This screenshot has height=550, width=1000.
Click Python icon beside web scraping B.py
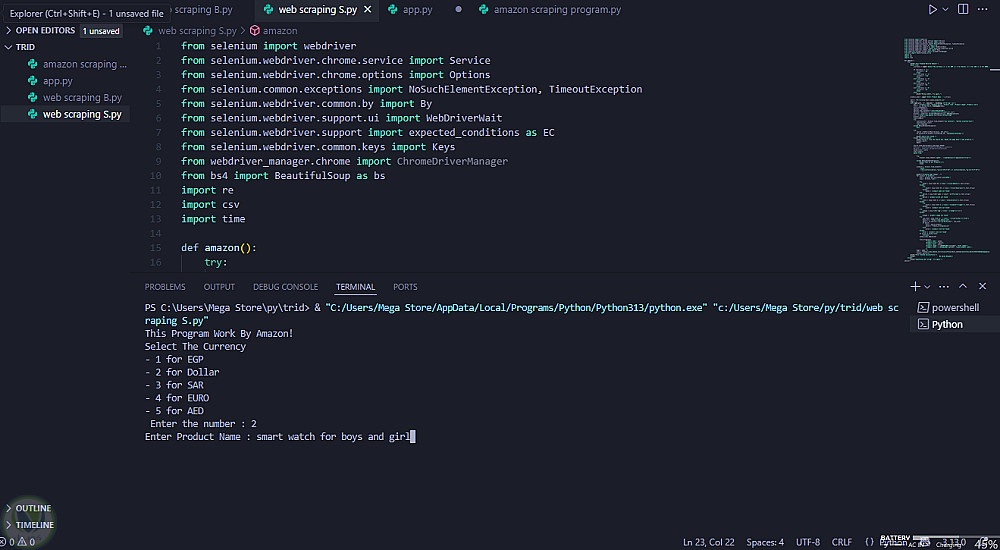click(33, 98)
